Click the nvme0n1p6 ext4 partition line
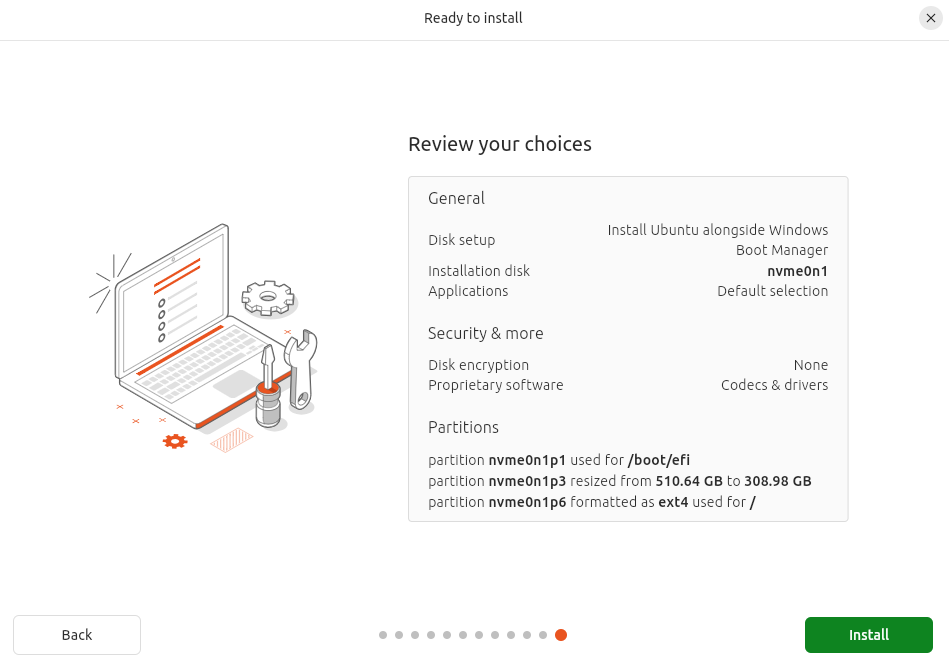The image size is (949, 671). click(x=591, y=502)
